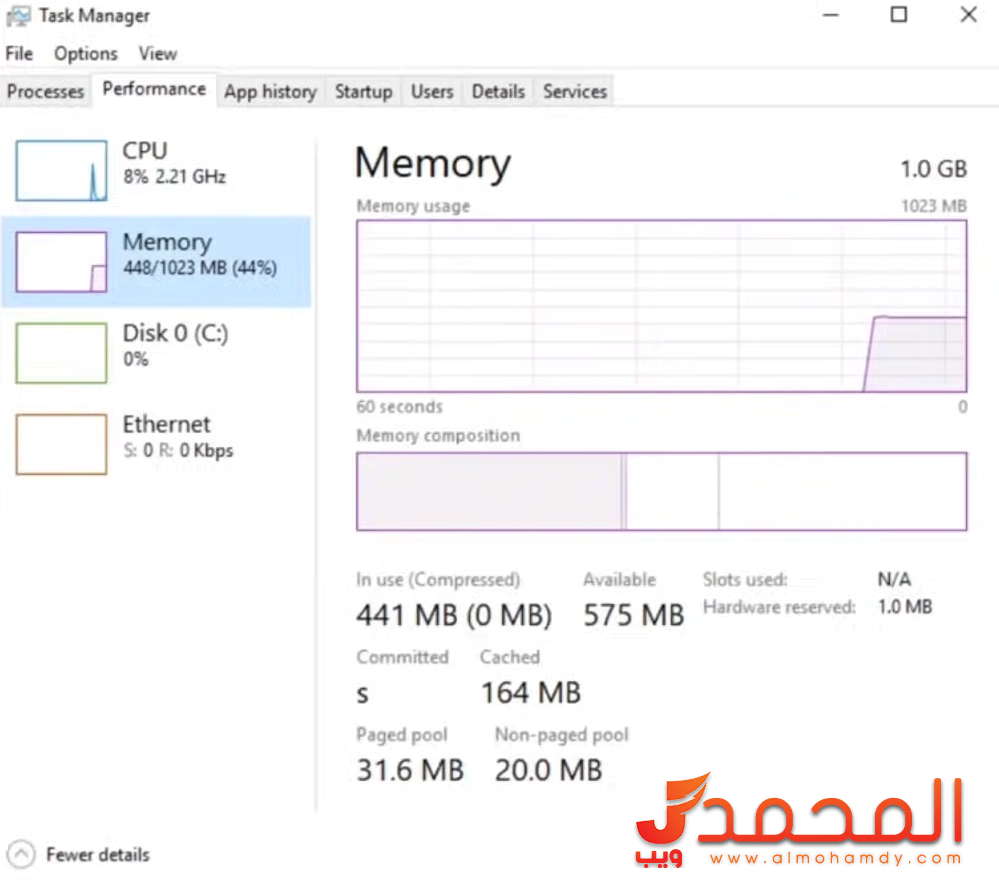Switch to the App history tab

[x=270, y=92]
